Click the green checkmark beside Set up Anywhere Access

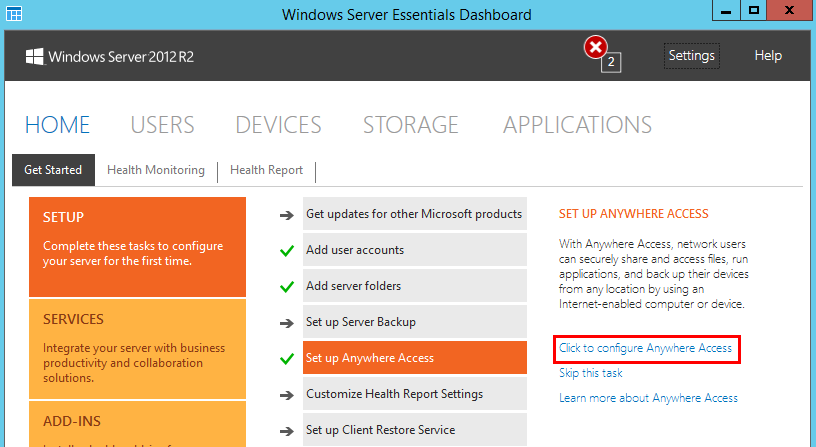click(287, 359)
